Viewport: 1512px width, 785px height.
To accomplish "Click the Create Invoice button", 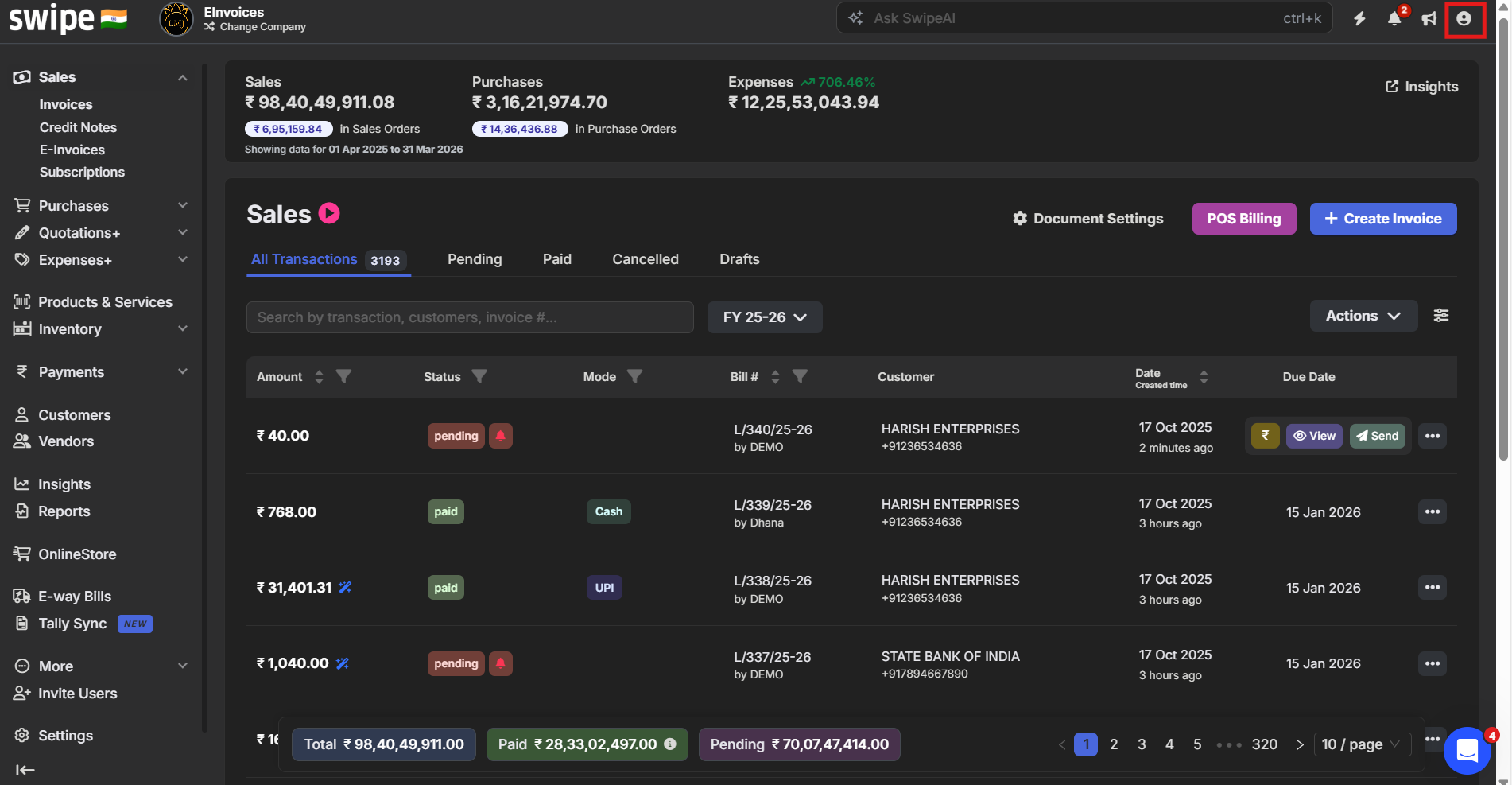I will [x=1382, y=219].
